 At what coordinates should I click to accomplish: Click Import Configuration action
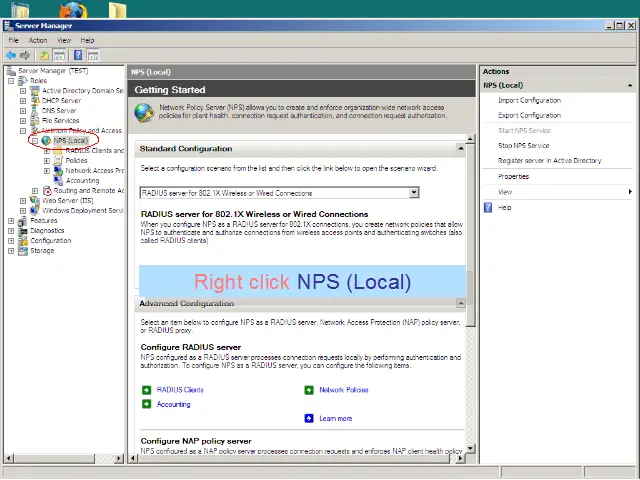click(529, 100)
